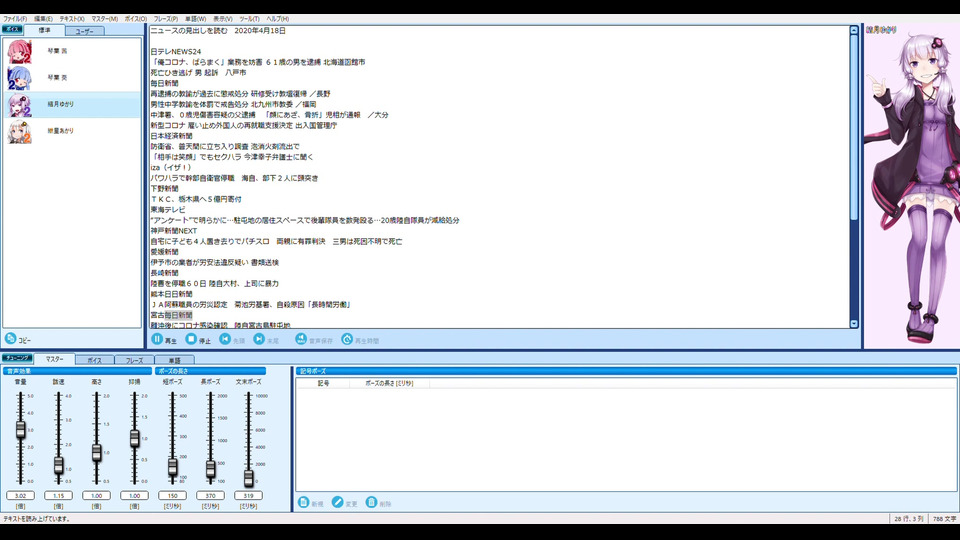Open the テキスト(X) menu
960x540 pixels.
pos(72,19)
